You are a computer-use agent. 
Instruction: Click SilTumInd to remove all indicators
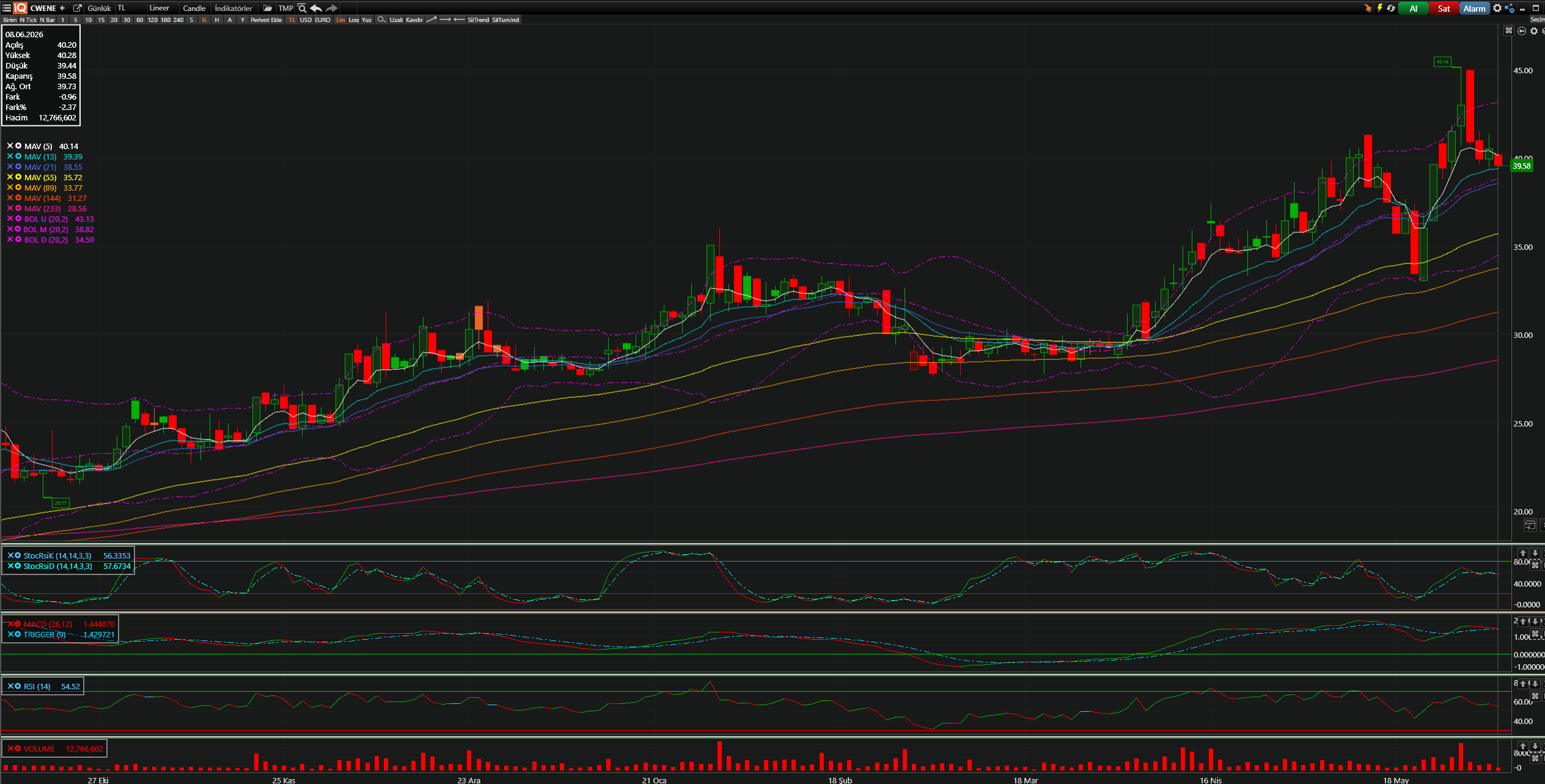[505, 20]
